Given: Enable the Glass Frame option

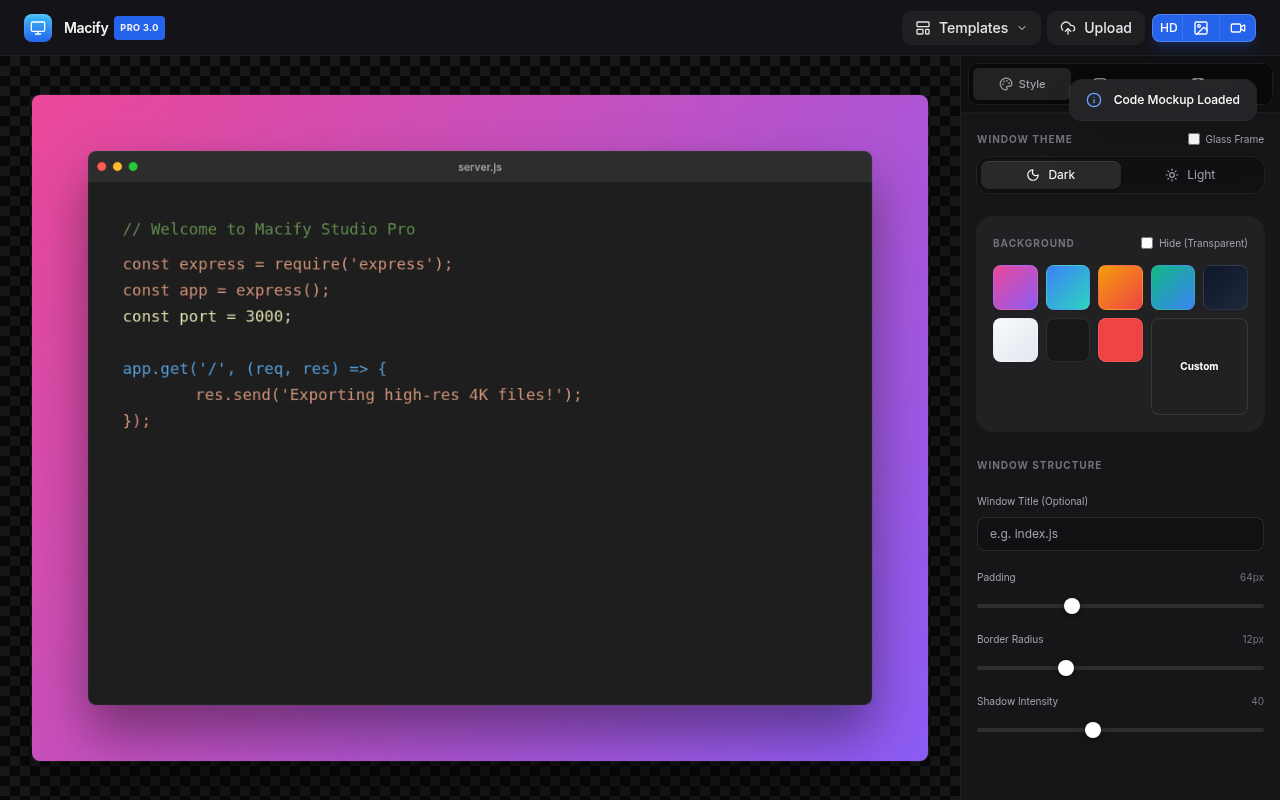Looking at the screenshot, I should (1193, 139).
